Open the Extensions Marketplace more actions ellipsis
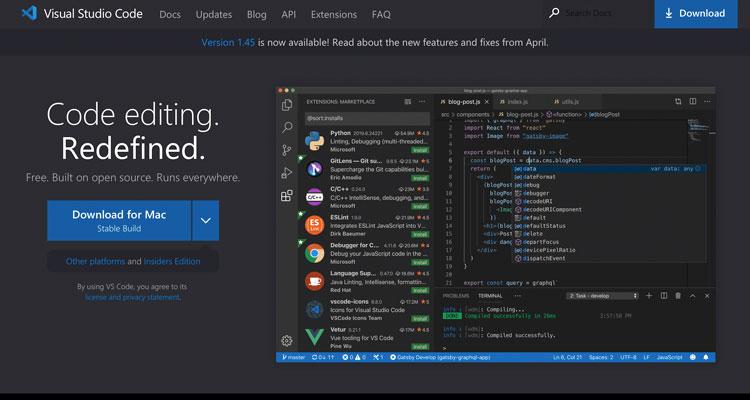The height and width of the screenshot is (400, 750). (x=422, y=101)
